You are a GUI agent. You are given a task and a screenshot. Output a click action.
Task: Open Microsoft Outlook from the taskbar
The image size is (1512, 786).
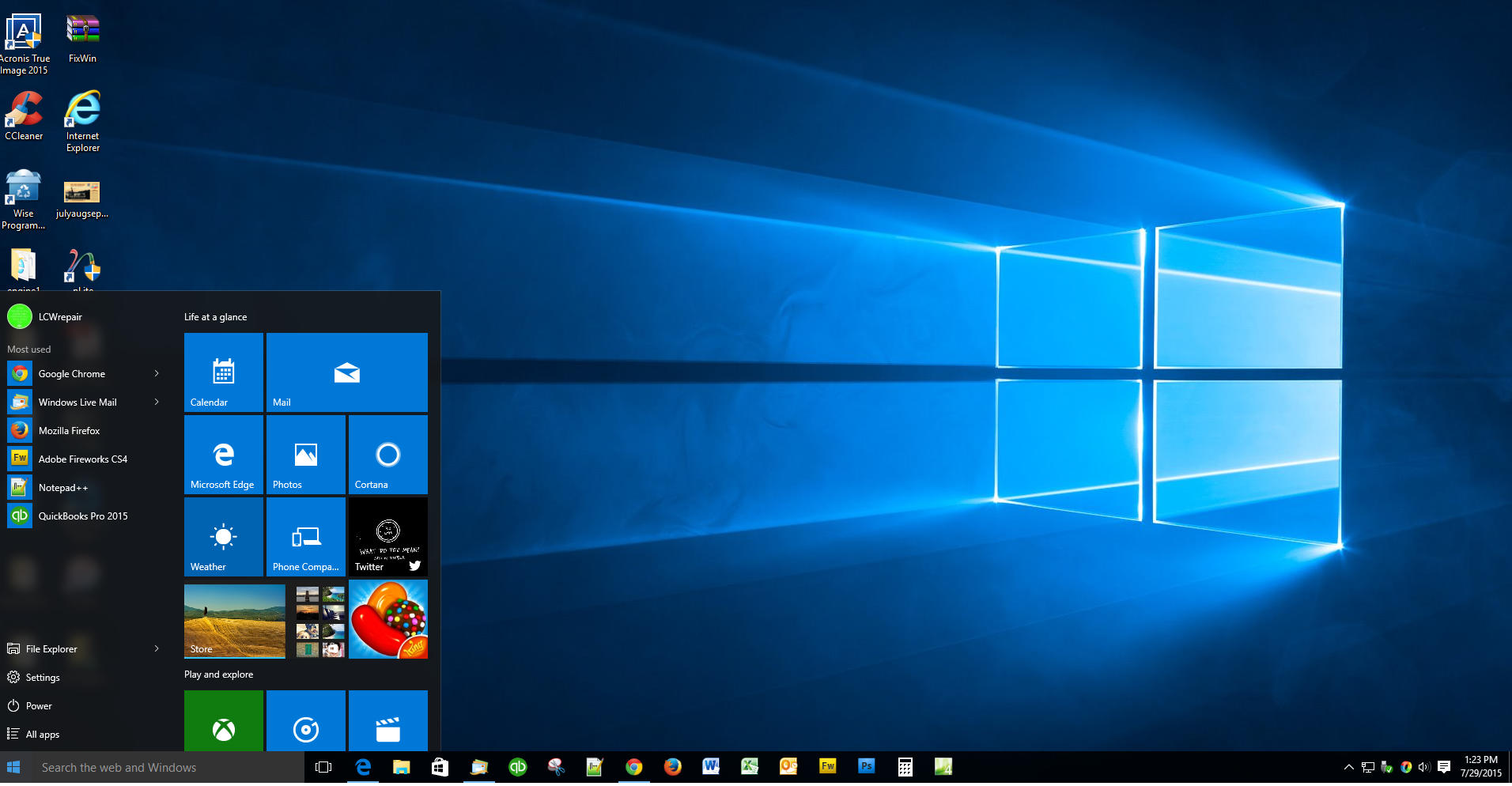788,767
